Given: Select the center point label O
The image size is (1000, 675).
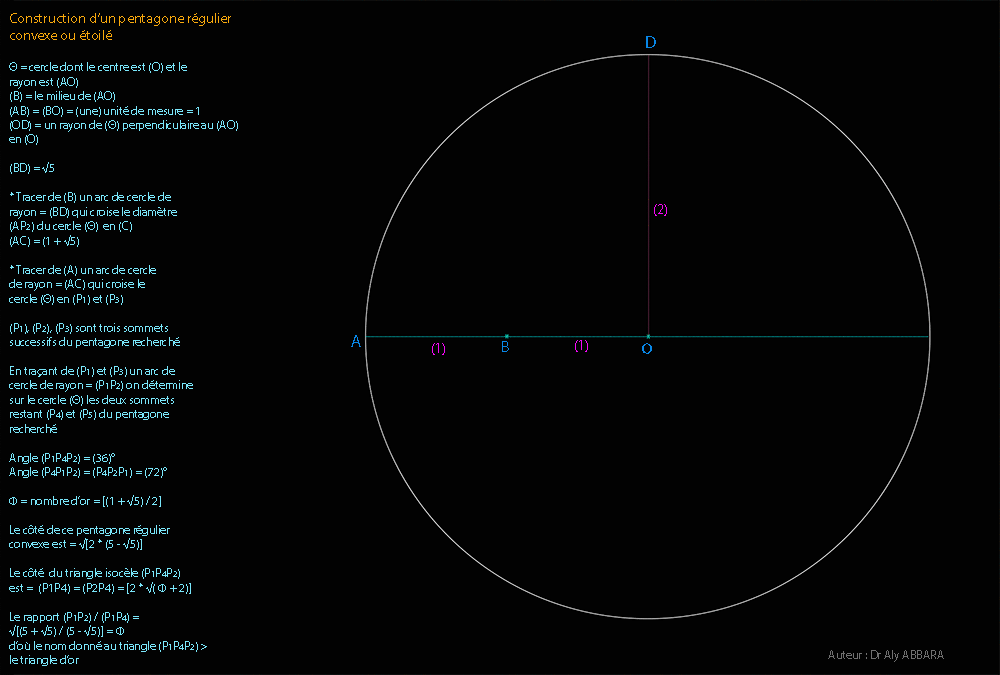Looking at the screenshot, I should pyautogui.click(x=647, y=348).
